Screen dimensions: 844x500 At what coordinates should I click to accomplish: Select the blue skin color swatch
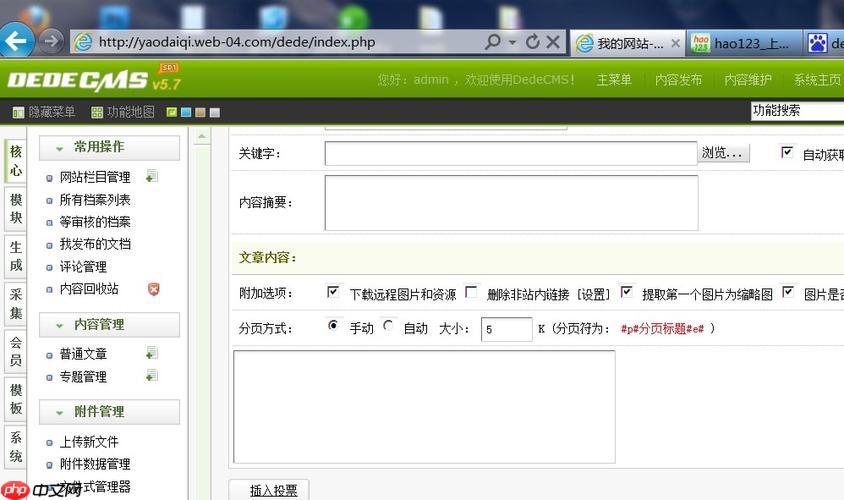[x=186, y=112]
